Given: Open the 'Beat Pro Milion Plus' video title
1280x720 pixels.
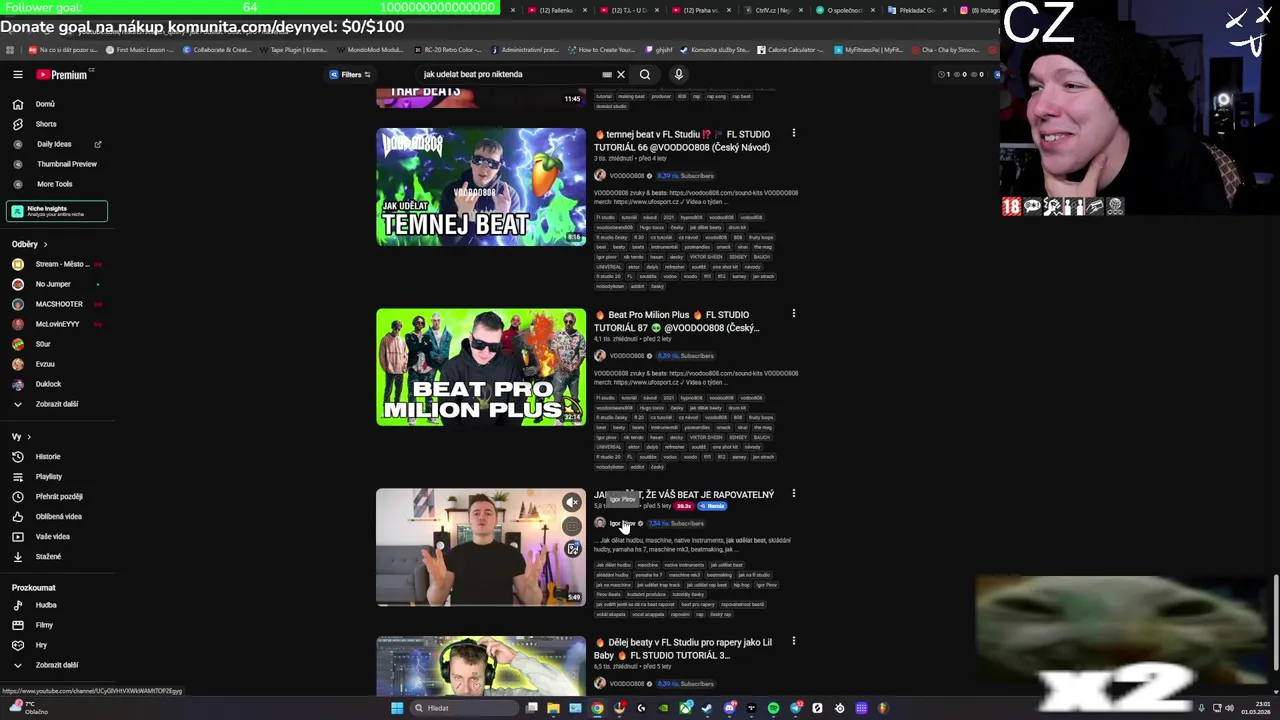Looking at the screenshot, I should coord(677,321).
